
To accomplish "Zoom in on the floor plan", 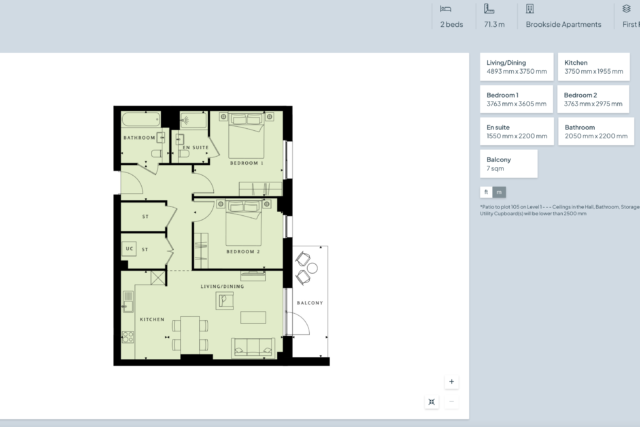I will [x=452, y=381].
